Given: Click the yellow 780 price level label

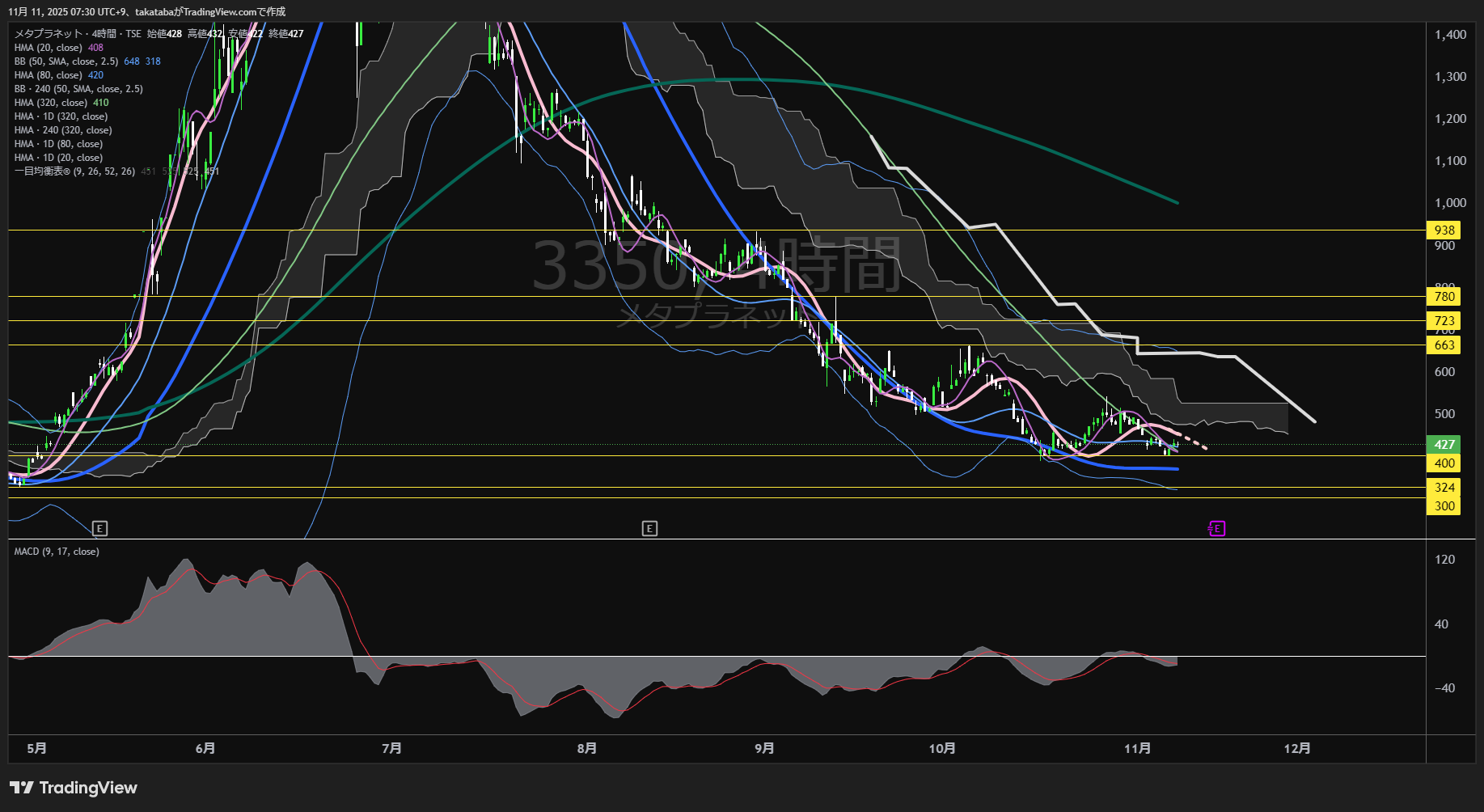Looking at the screenshot, I should 1444,297.
